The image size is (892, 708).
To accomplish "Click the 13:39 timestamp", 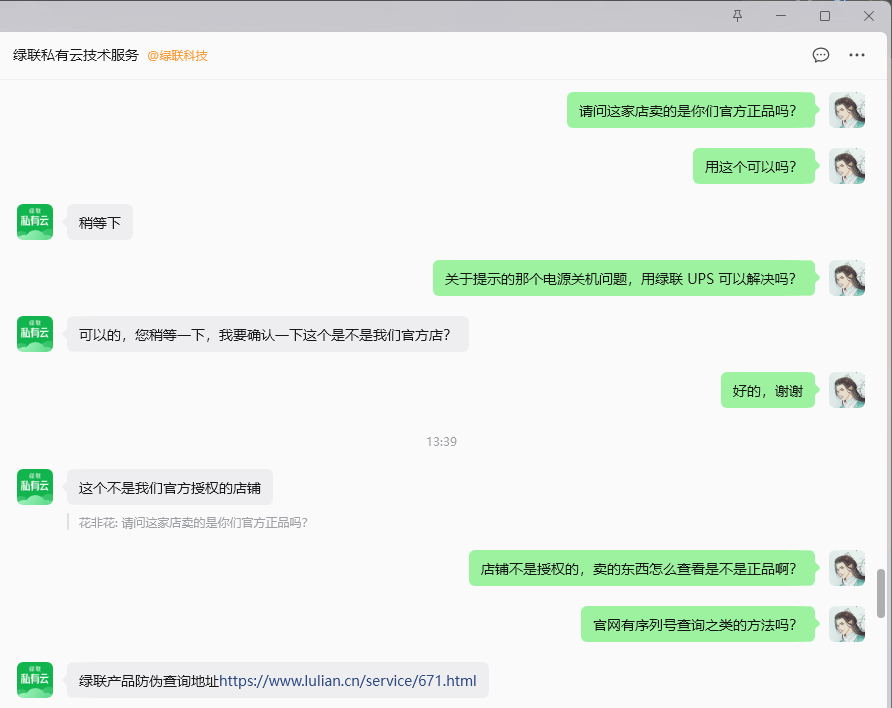I will tap(441, 442).
